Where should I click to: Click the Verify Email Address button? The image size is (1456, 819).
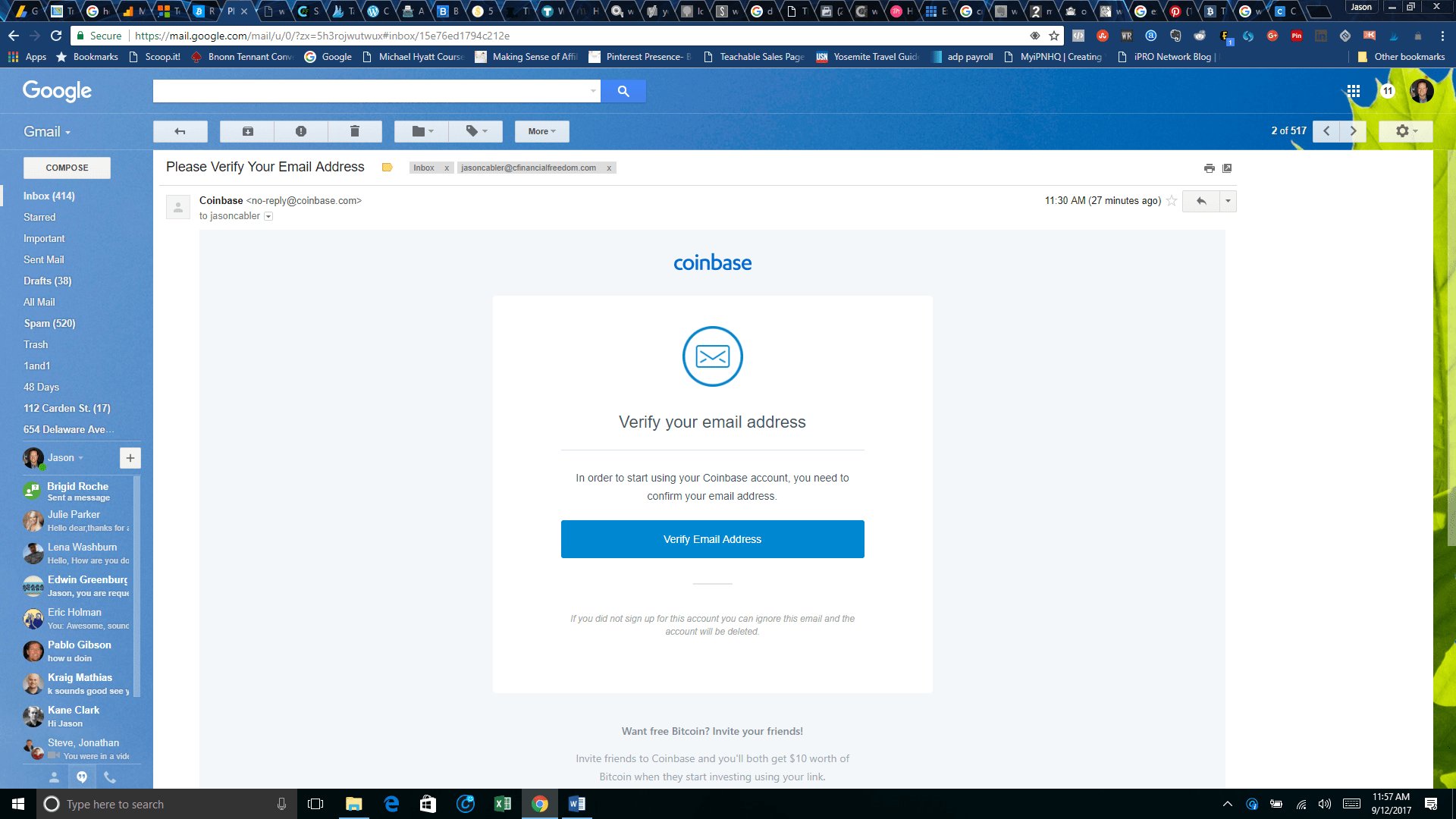(x=712, y=539)
